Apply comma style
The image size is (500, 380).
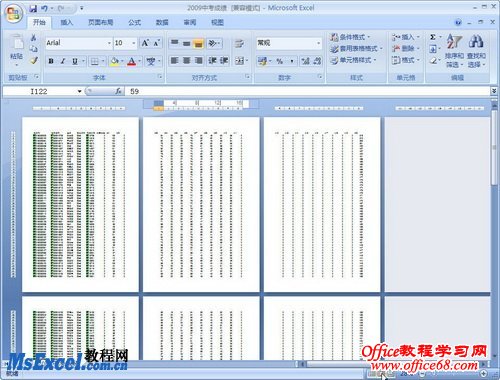292,61
